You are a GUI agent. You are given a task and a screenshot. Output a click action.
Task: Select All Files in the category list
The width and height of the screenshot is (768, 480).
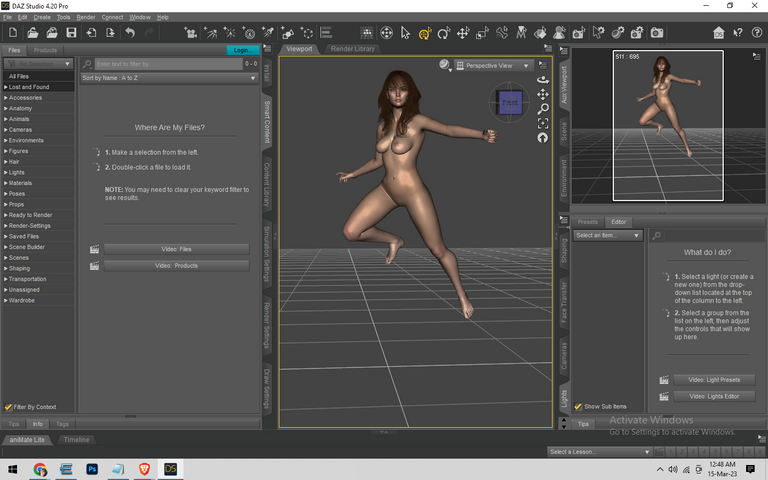click(x=39, y=76)
